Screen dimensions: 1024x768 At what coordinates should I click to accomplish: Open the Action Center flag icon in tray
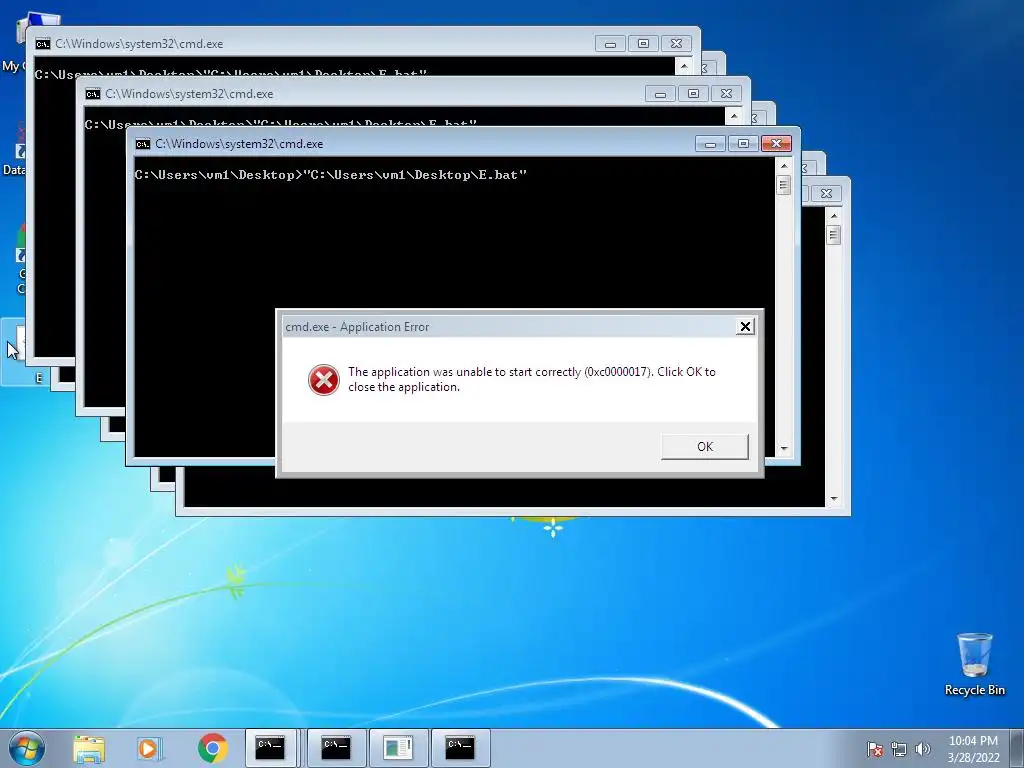tap(875, 749)
